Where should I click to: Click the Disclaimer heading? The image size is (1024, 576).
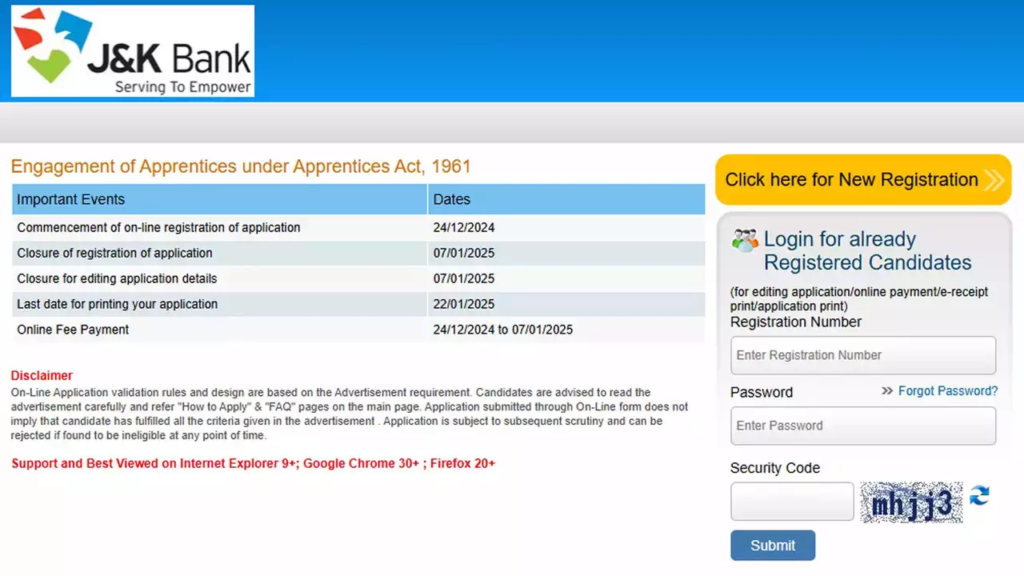point(41,376)
